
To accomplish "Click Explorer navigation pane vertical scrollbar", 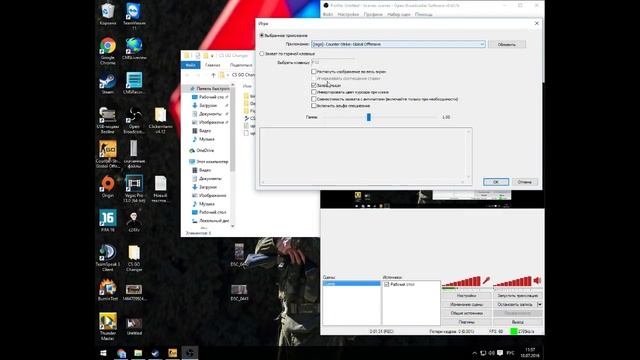I will tap(233, 155).
